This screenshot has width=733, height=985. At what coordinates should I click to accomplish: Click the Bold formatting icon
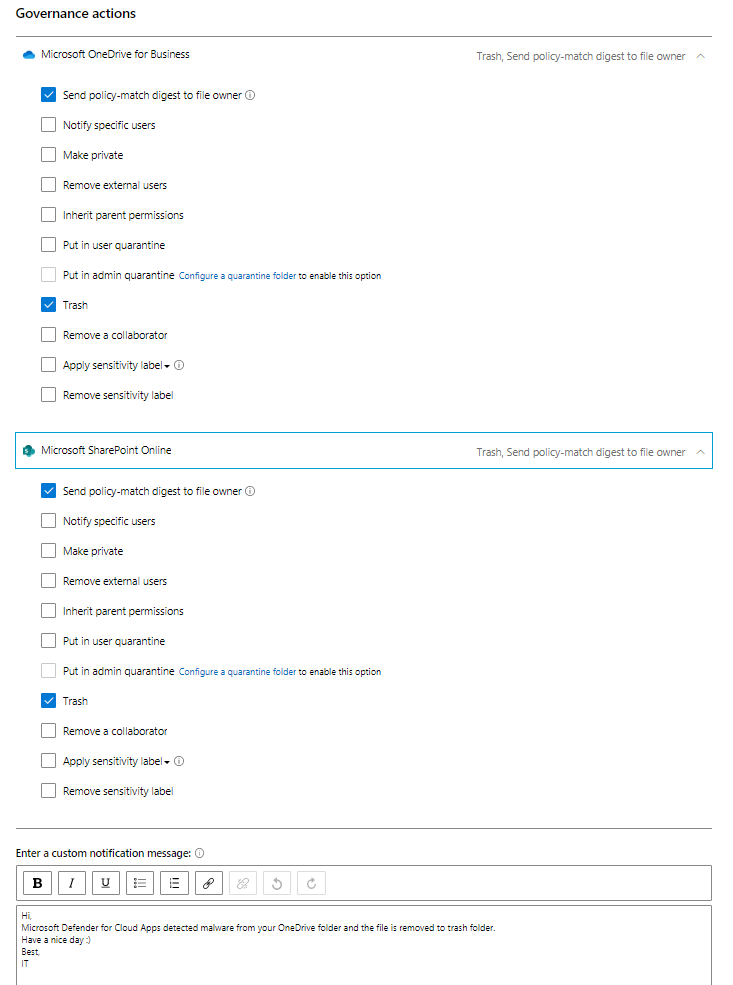pyautogui.click(x=38, y=883)
